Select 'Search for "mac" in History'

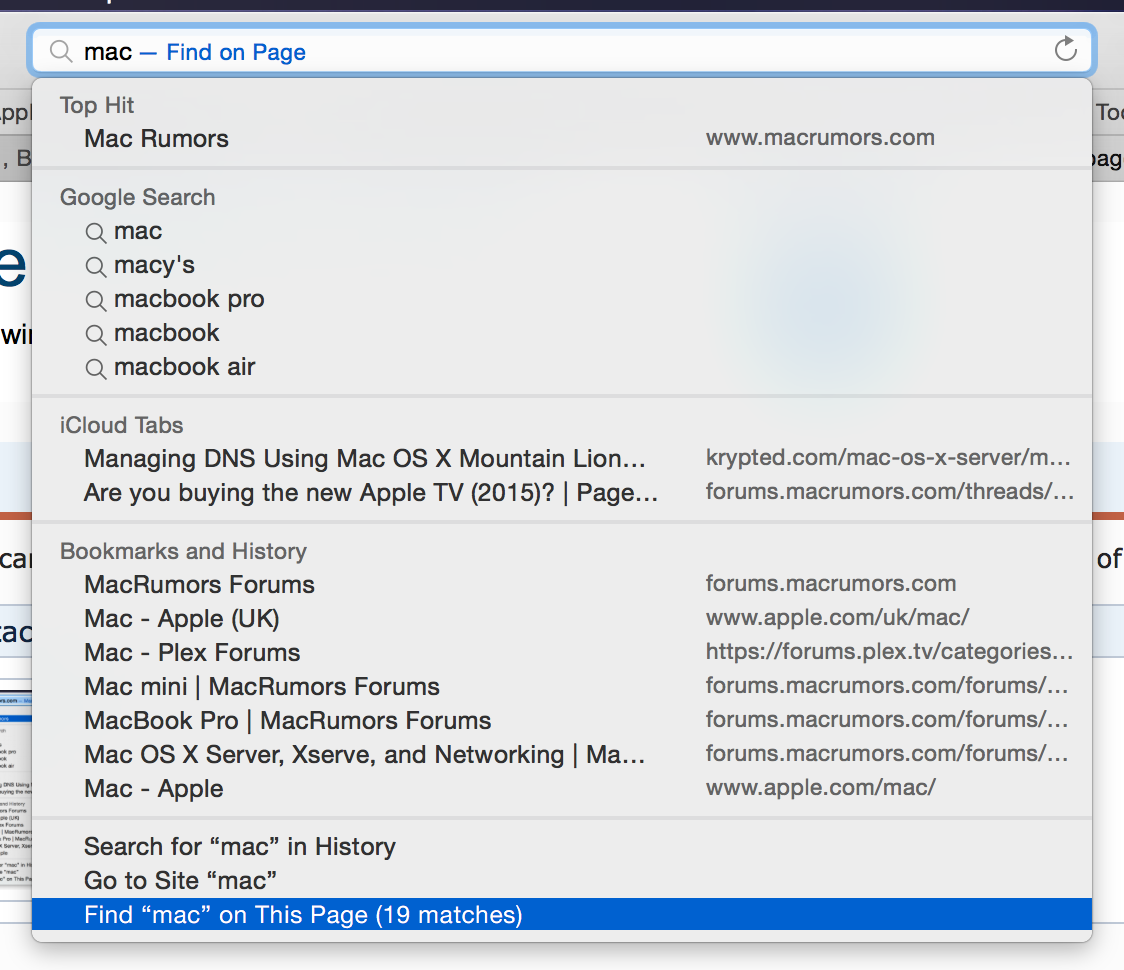coord(561,847)
